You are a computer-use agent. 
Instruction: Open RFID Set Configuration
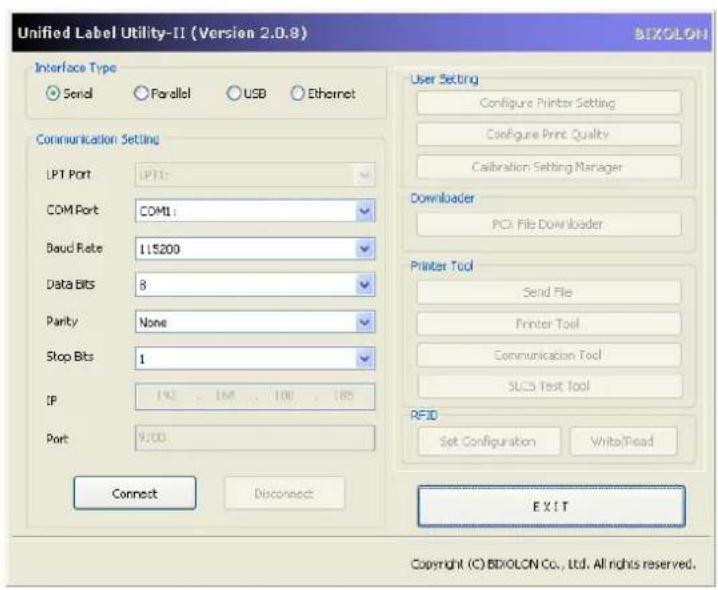coord(489,441)
